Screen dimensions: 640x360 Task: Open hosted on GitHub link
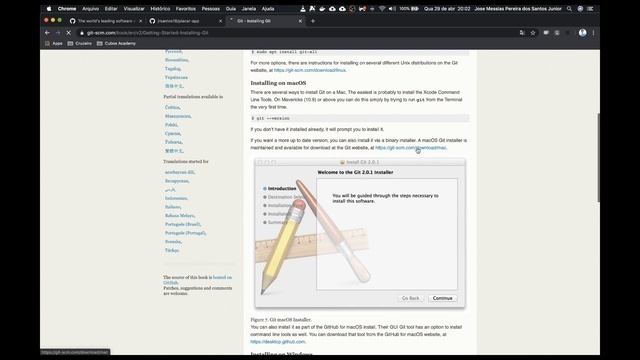(198, 280)
